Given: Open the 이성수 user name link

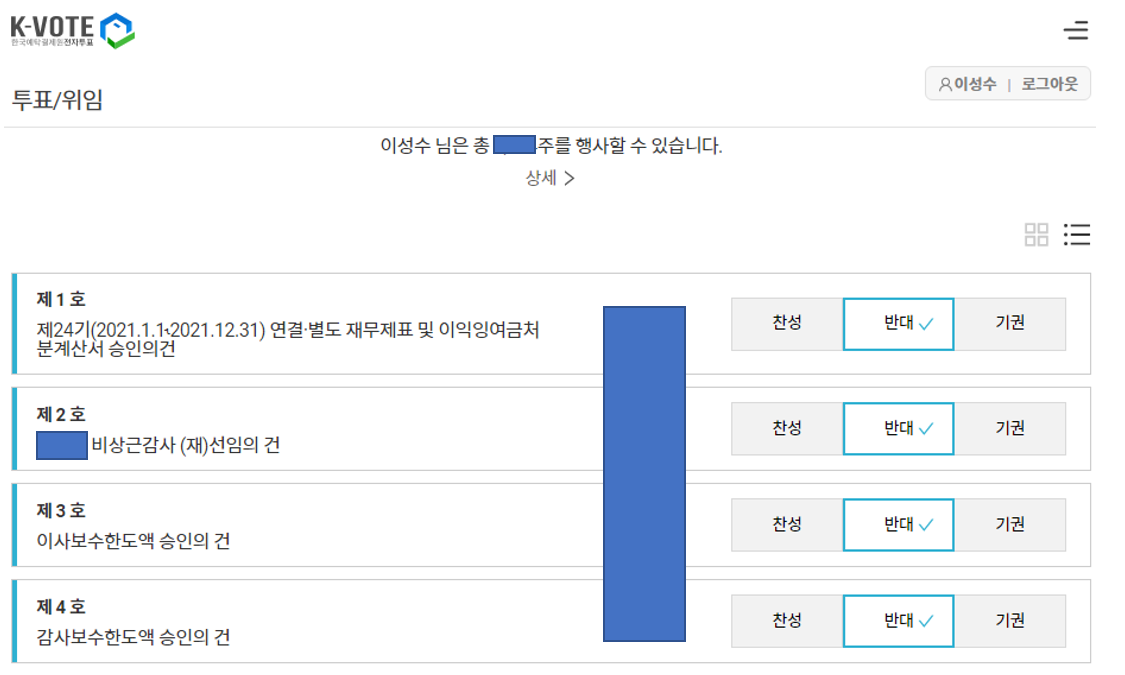Looking at the screenshot, I should (975, 85).
